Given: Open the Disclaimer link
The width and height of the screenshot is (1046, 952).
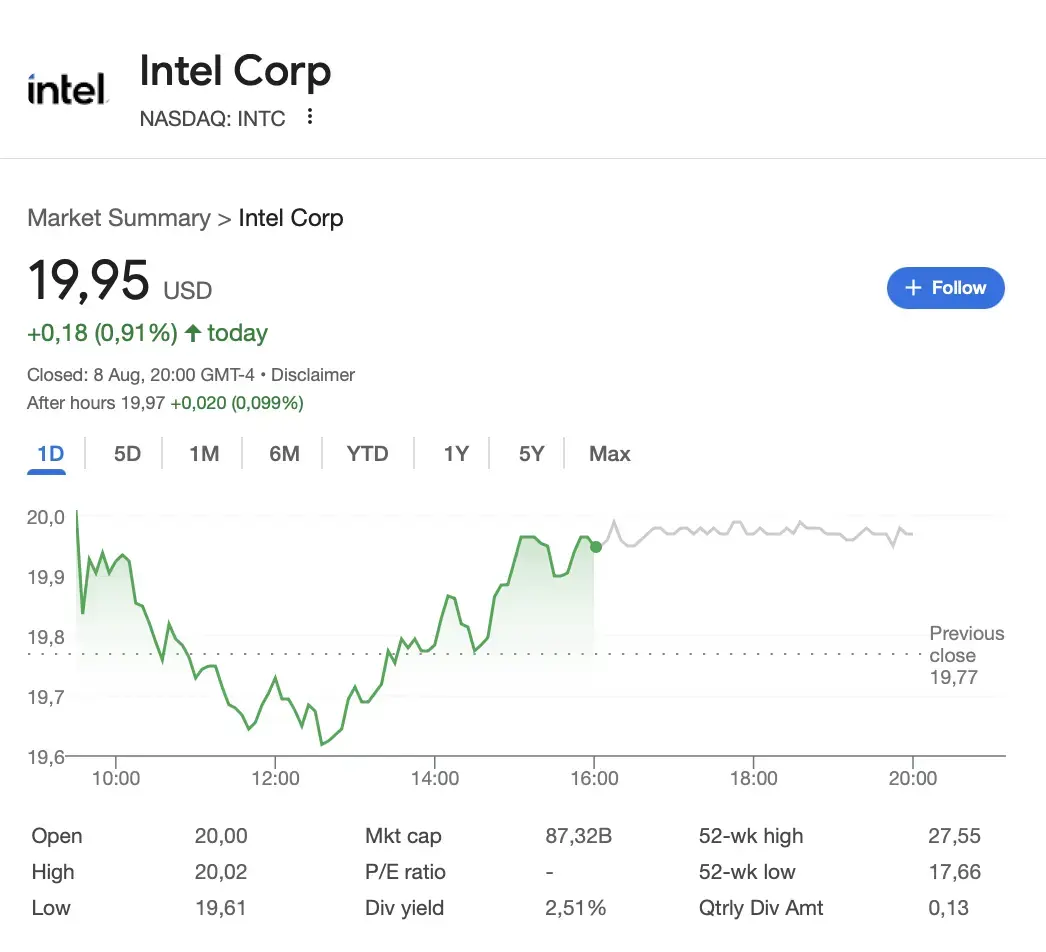Looking at the screenshot, I should click(313, 374).
